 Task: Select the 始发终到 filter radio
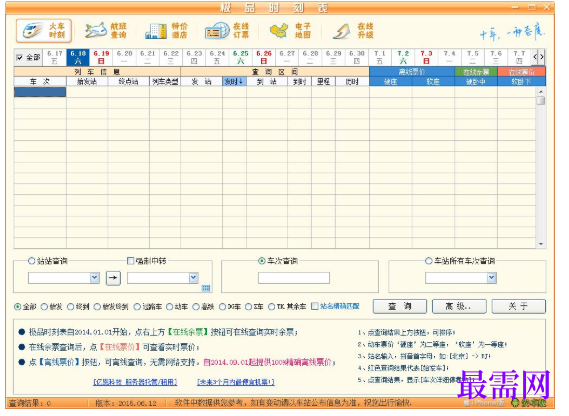pos(97,307)
